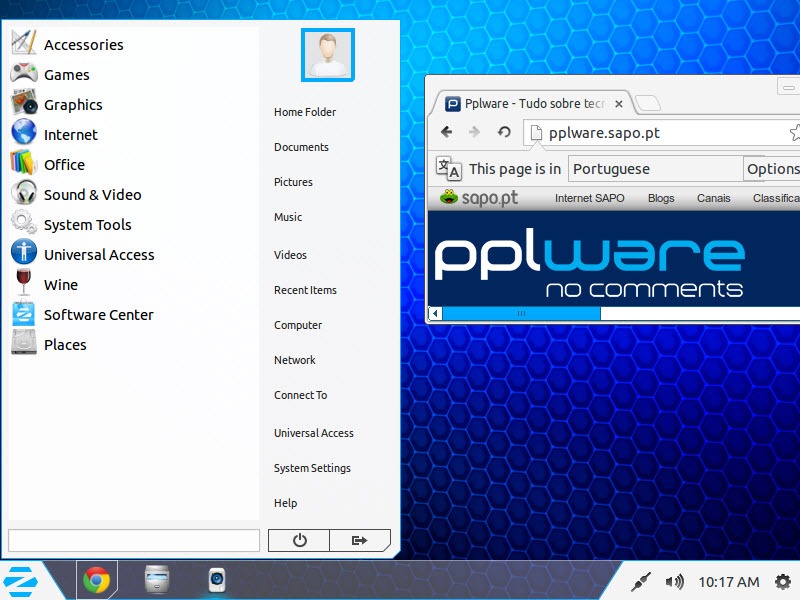
Task: Open Universal Access in right column
Action: (x=313, y=433)
